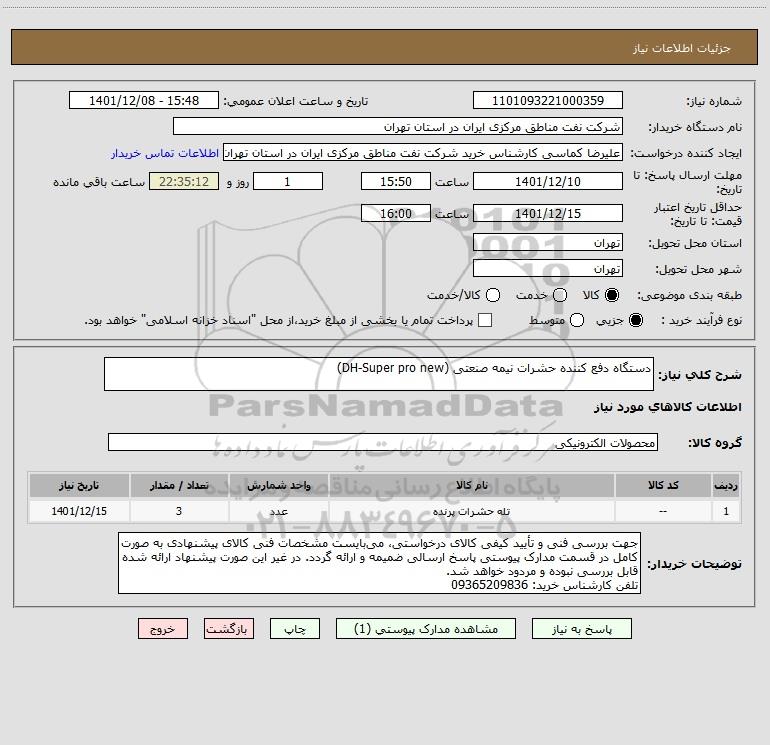Click the نام کالا column header
The width and height of the screenshot is (770, 745).
click(x=471, y=485)
